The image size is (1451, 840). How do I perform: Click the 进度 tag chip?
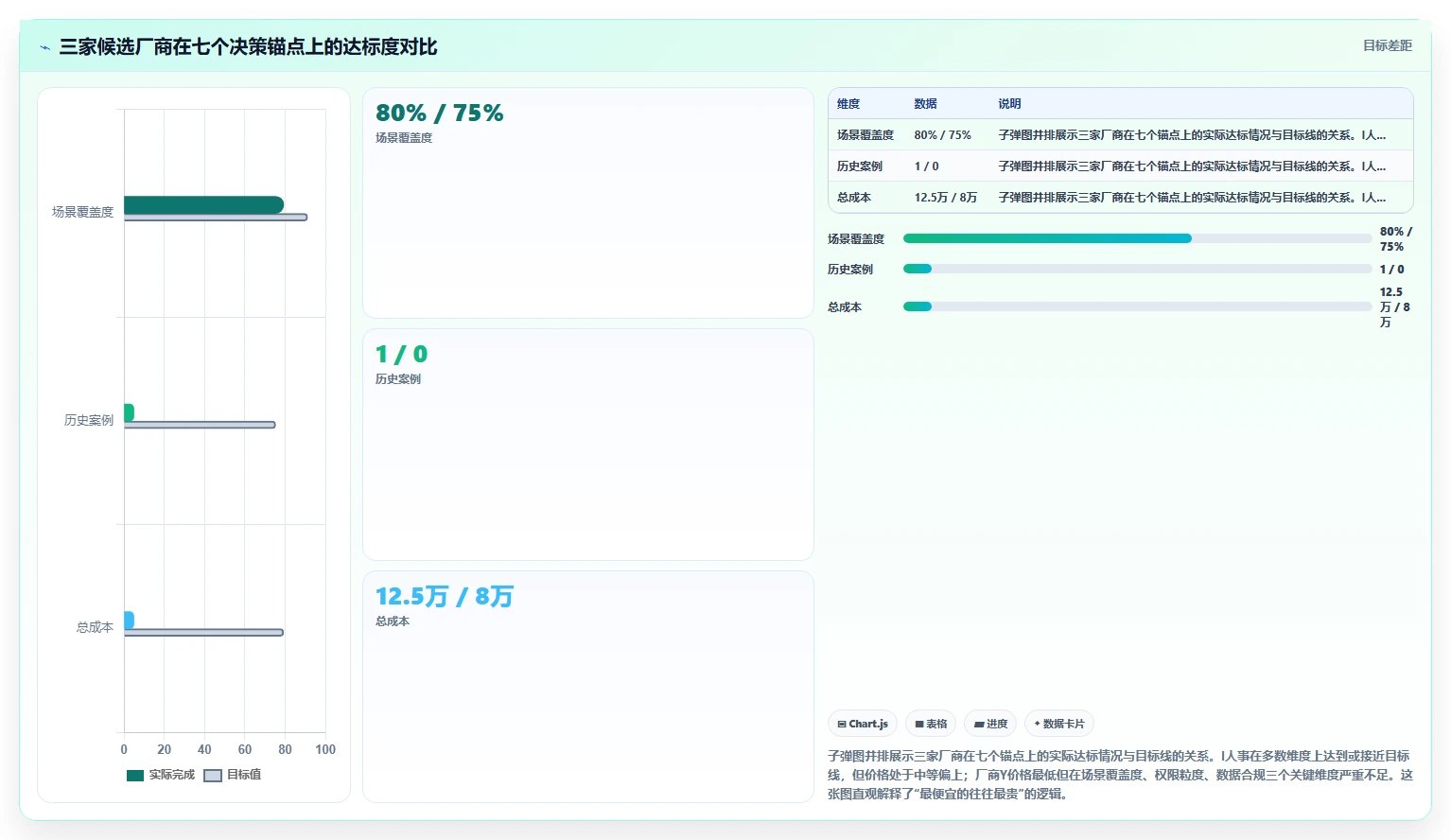tap(990, 724)
